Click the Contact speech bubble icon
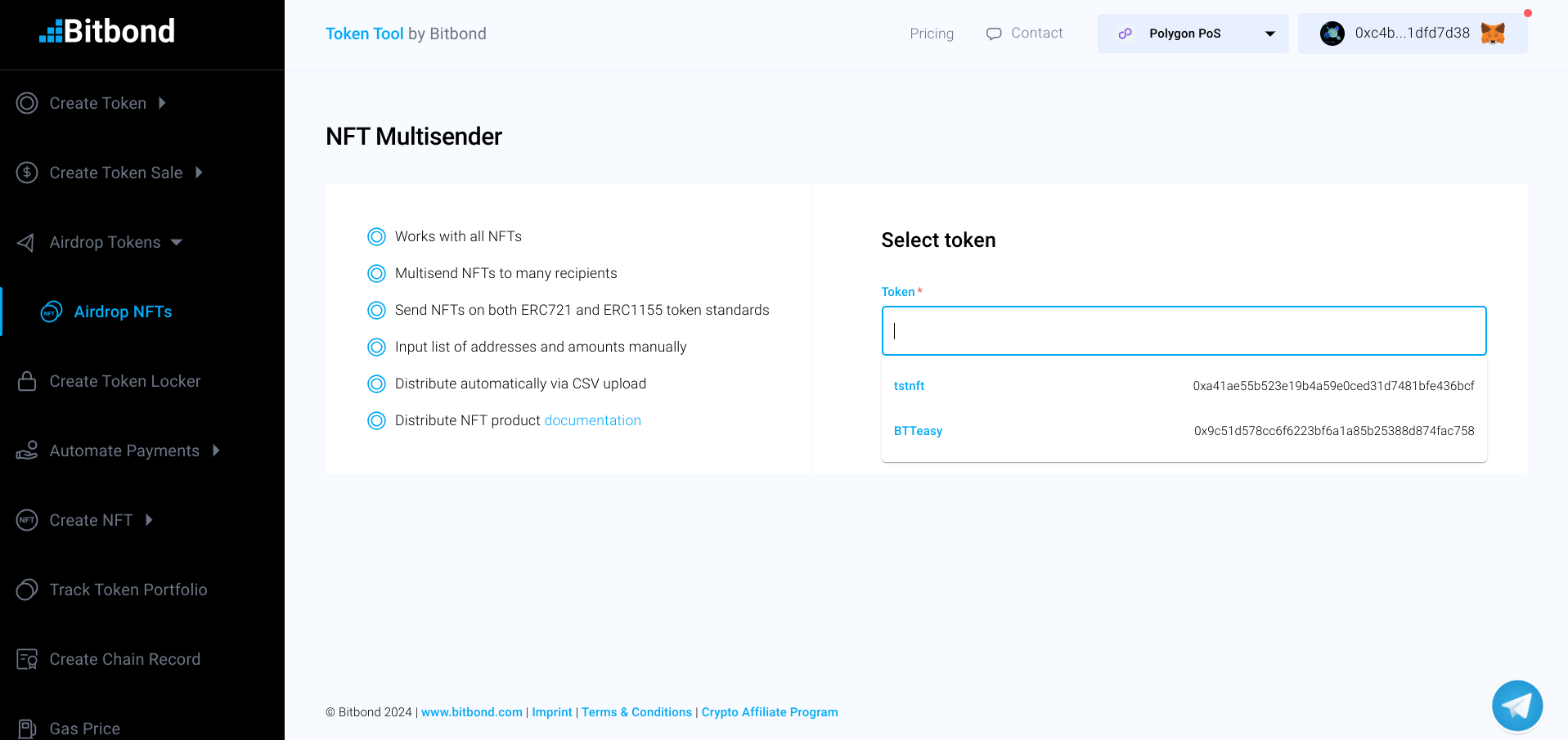Image resolution: width=1568 pixels, height=740 pixels. [994, 34]
